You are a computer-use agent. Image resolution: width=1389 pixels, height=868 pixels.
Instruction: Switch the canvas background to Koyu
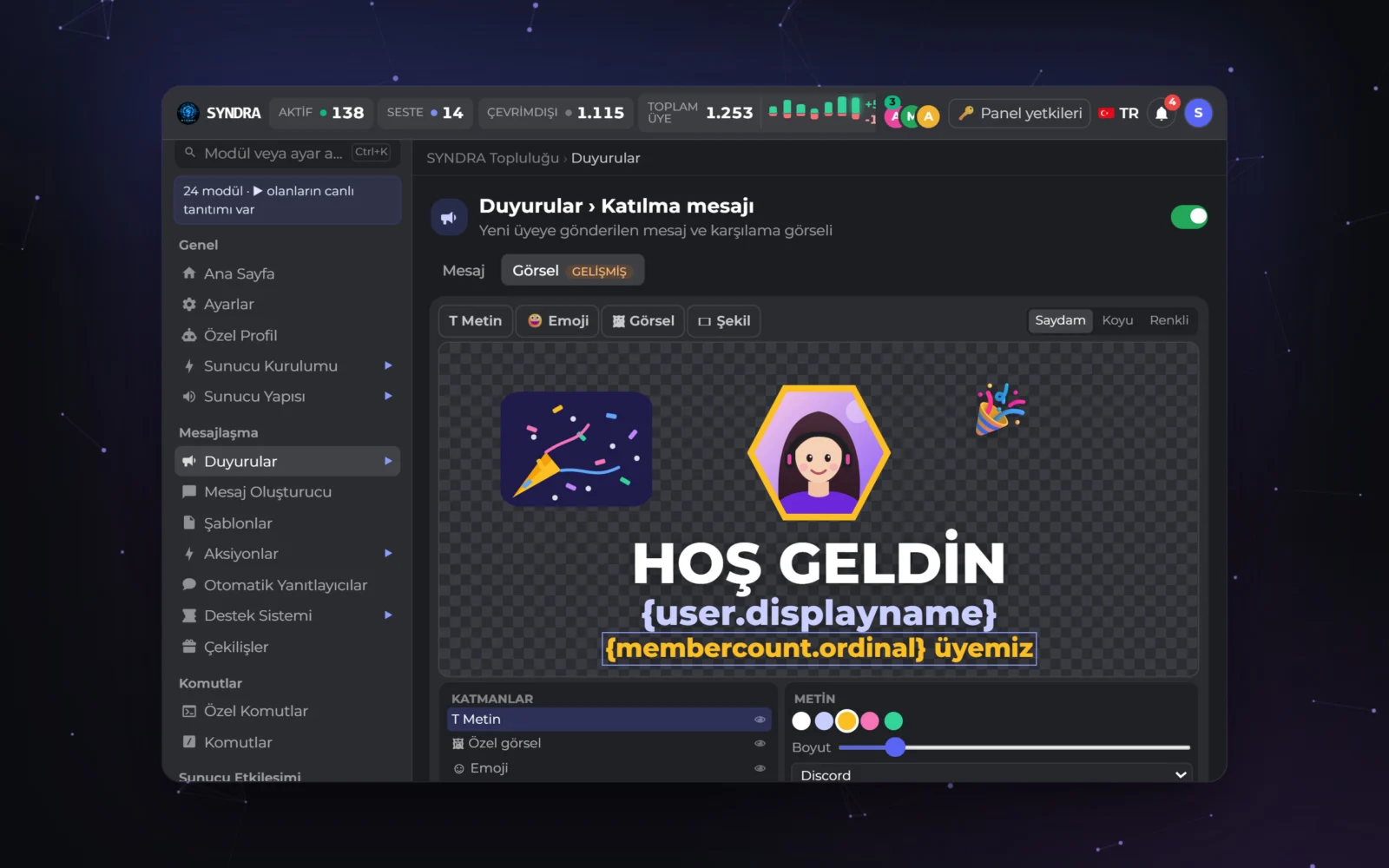click(1117, 320)
